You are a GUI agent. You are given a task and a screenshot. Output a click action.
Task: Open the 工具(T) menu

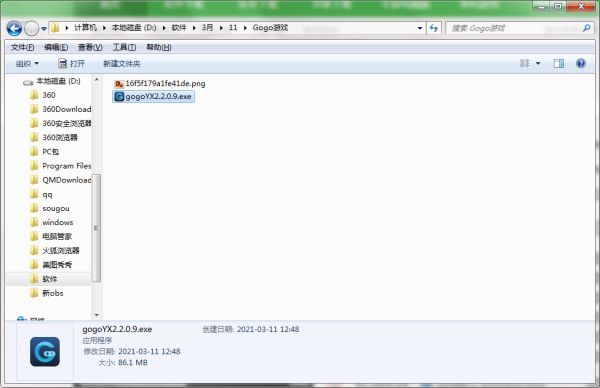pos(124,47)
